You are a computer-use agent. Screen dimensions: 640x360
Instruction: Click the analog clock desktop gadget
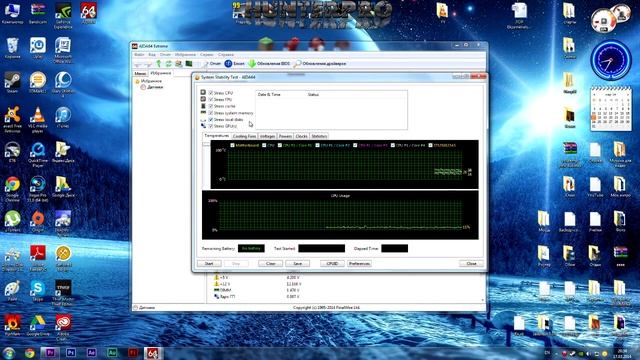(x=611, y=60)
